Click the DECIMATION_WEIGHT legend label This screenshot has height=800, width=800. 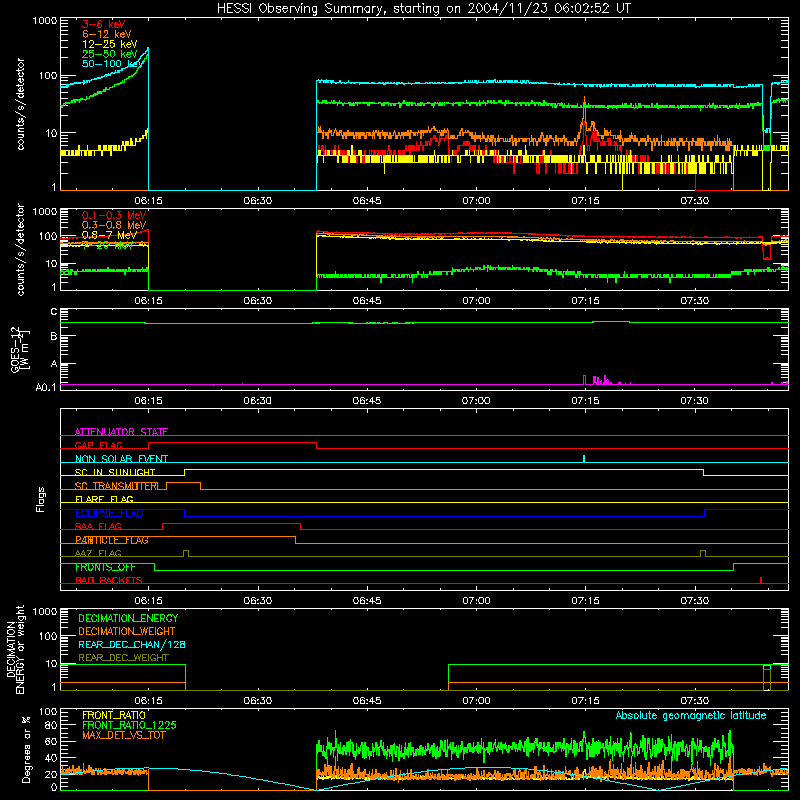click(x=127, y=632)
